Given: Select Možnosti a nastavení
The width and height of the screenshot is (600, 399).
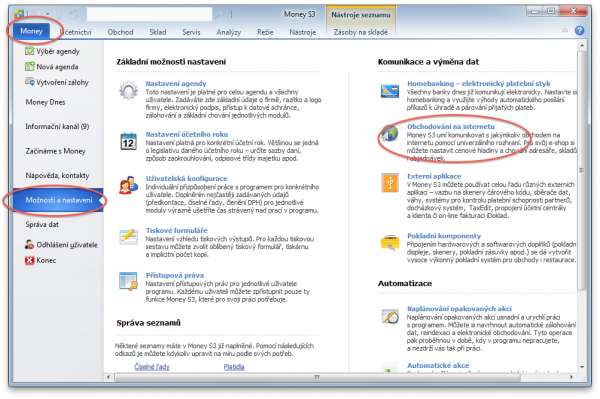Looking at the screenshot, I should (58, 200).
